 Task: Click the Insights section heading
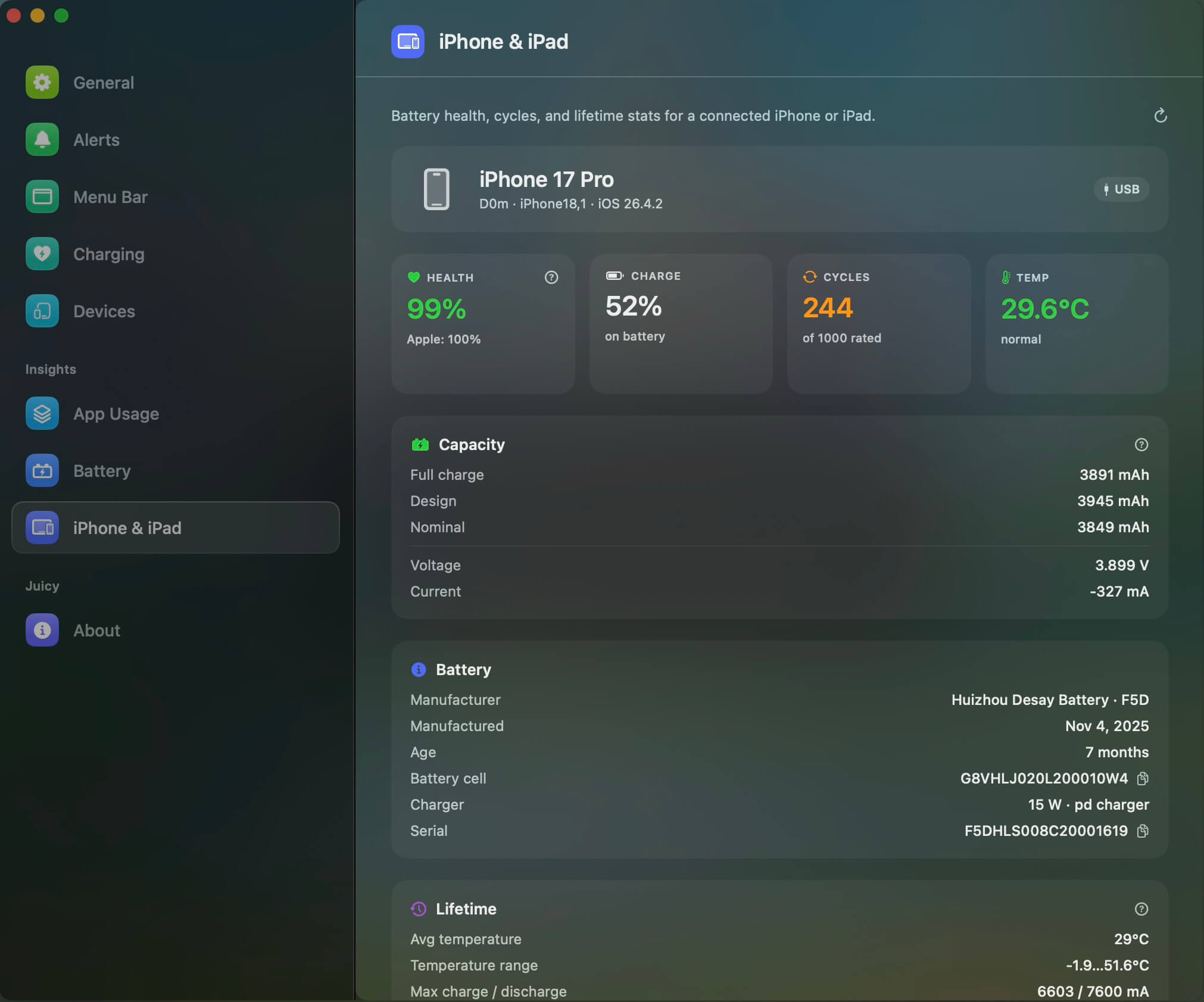[x=51, y=369]
